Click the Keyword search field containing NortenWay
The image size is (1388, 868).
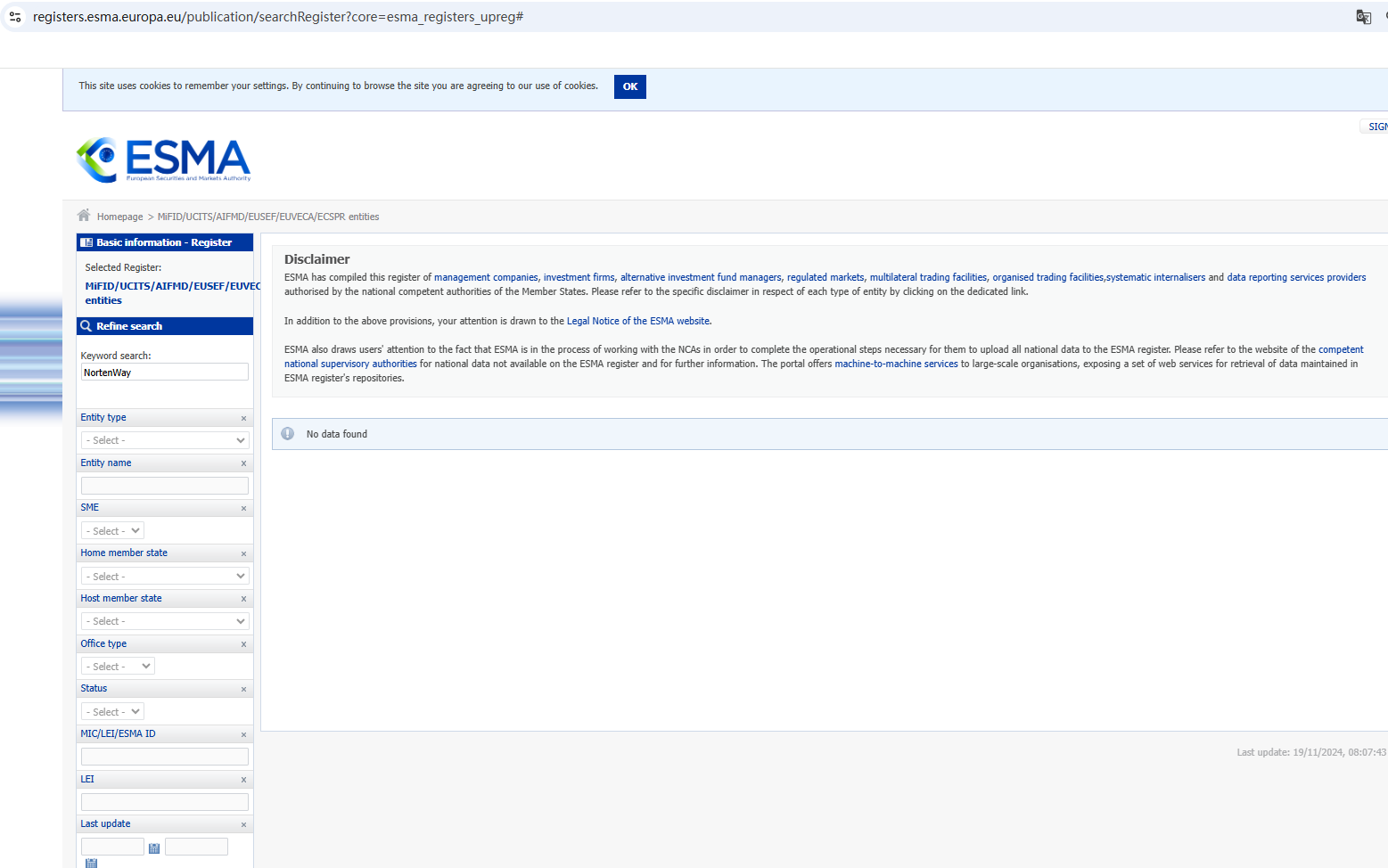pyautogui.click(x=165, y=373)
